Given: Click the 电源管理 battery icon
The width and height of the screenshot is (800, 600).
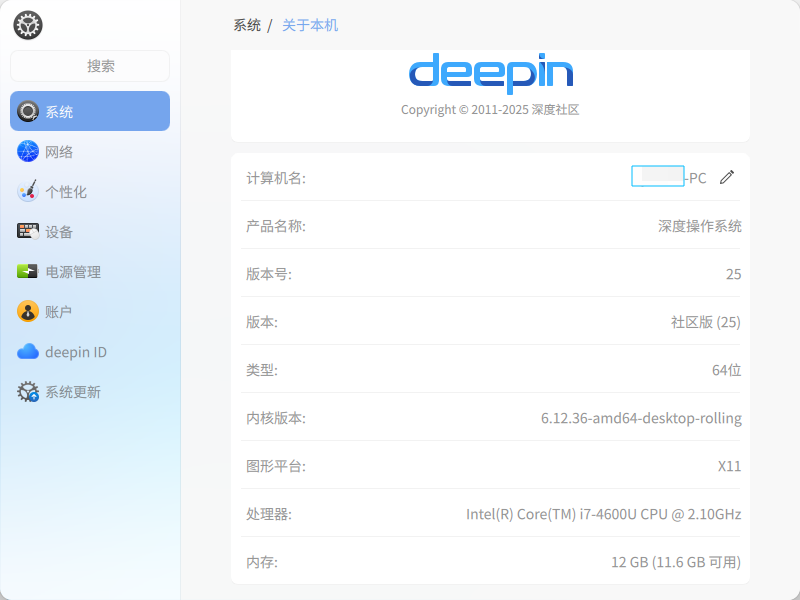Looking at the screenshot, I should pos(28,271).
